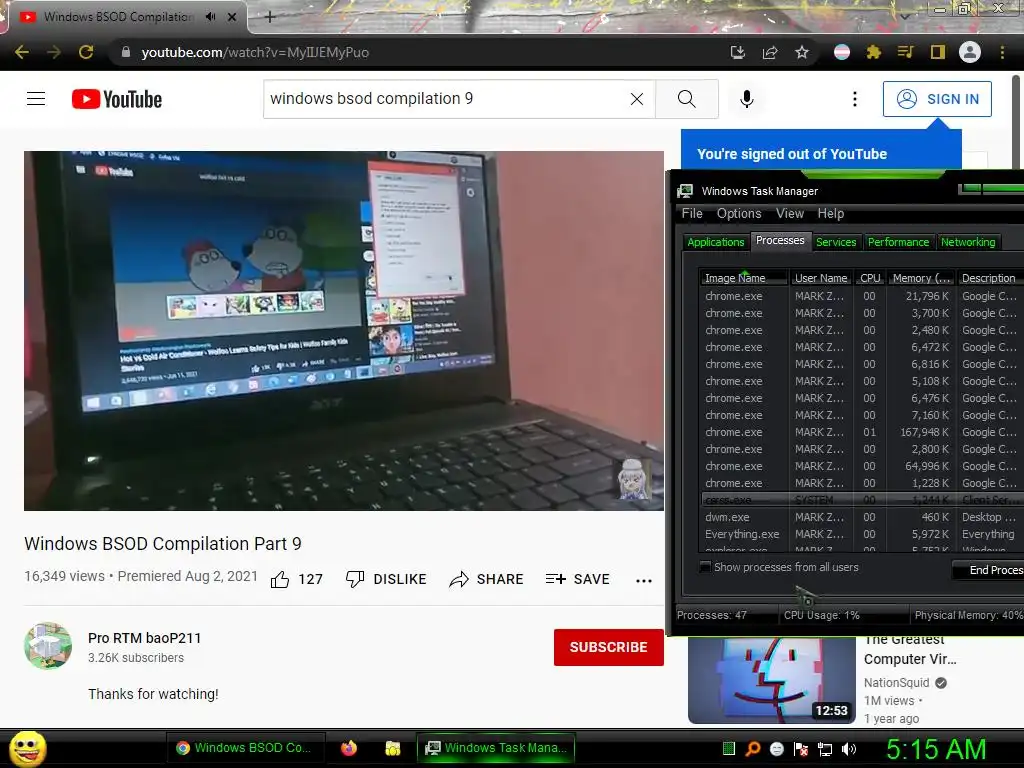The height and width of the screenshot is (768, 1024).
Task: Open the View menu in Task Manager
Action: coord(790,214)
